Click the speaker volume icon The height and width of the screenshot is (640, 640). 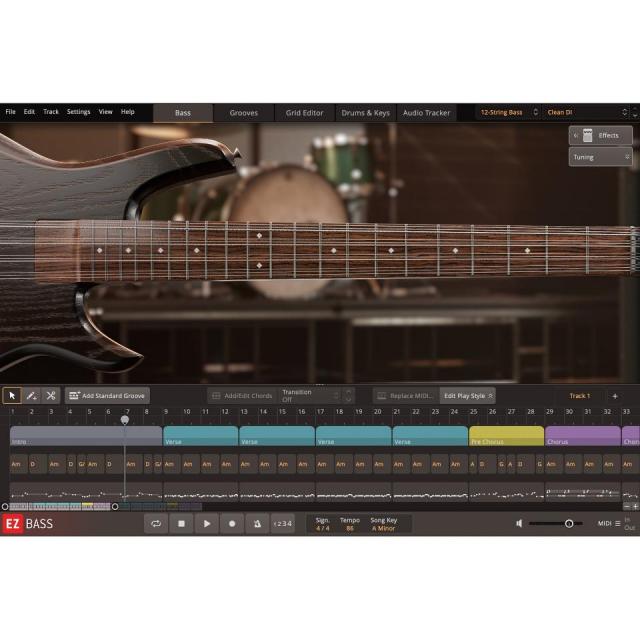518,523
